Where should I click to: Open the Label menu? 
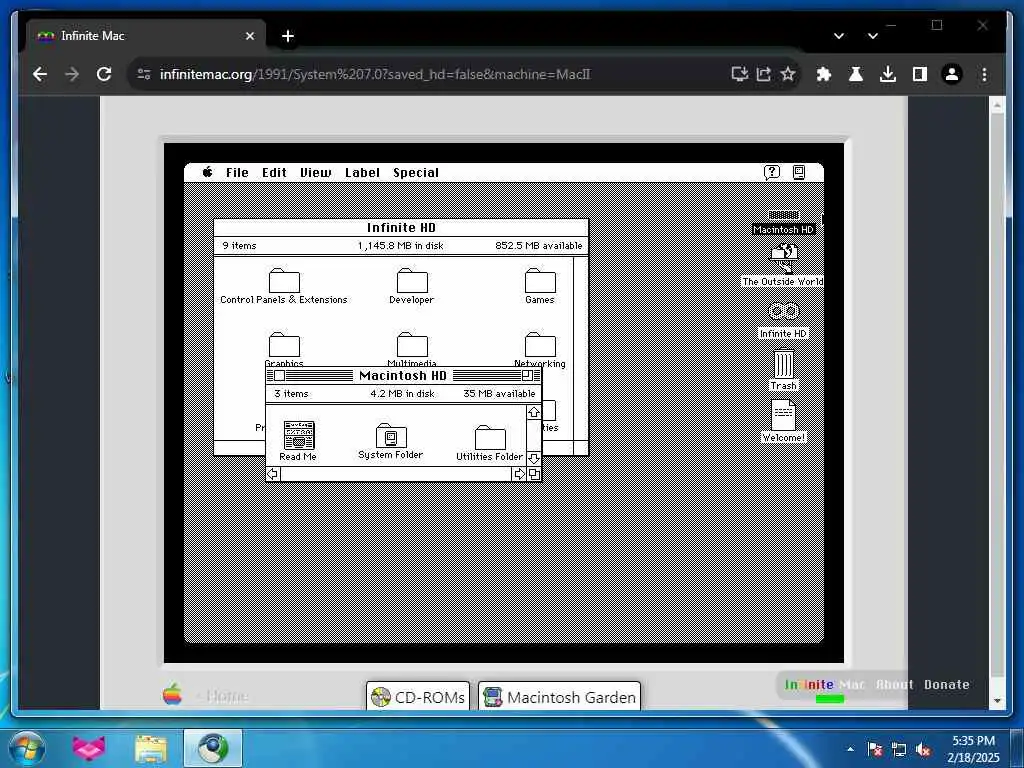pos(362,173)
